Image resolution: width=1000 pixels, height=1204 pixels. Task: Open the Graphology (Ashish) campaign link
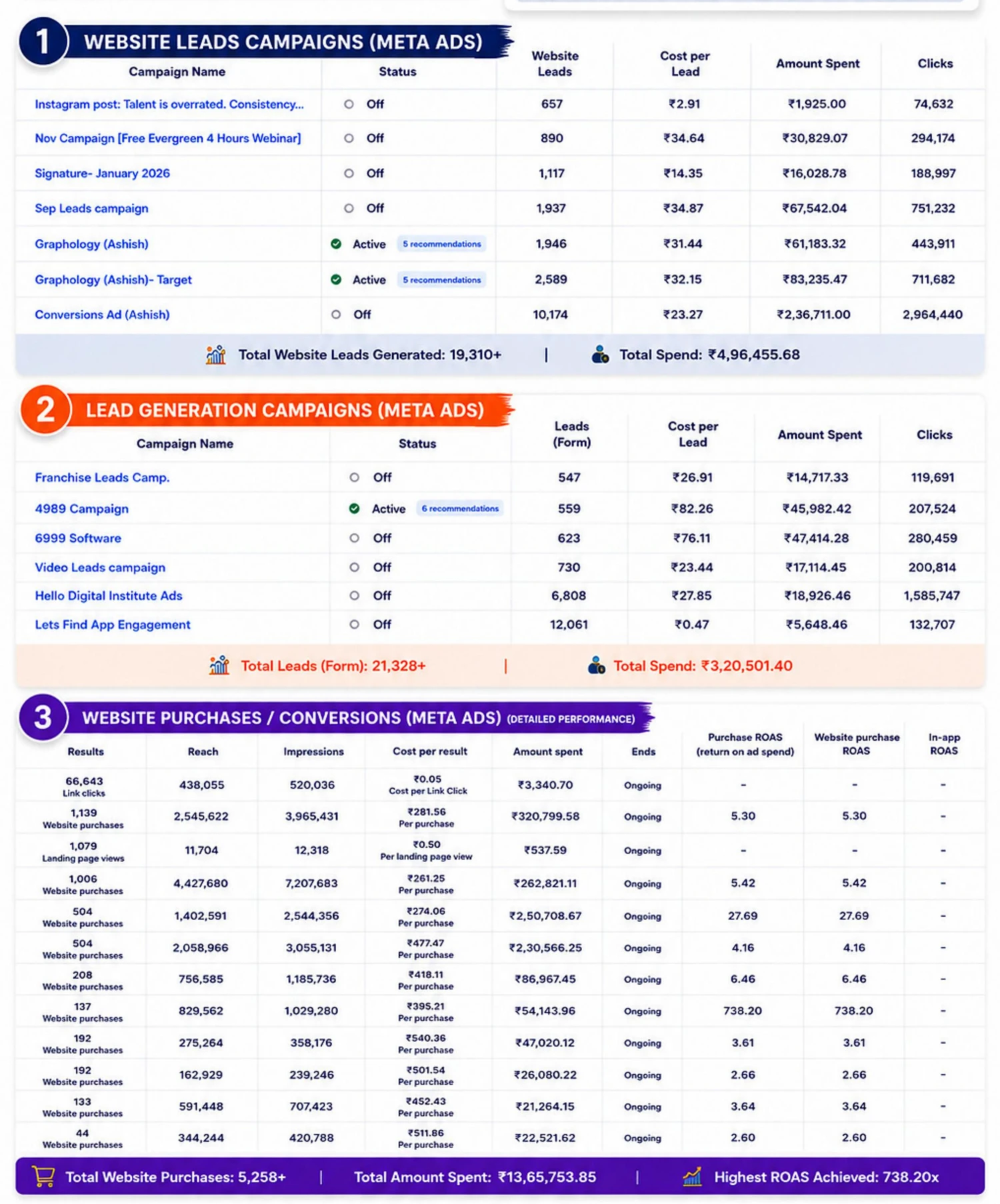point(91,244)
